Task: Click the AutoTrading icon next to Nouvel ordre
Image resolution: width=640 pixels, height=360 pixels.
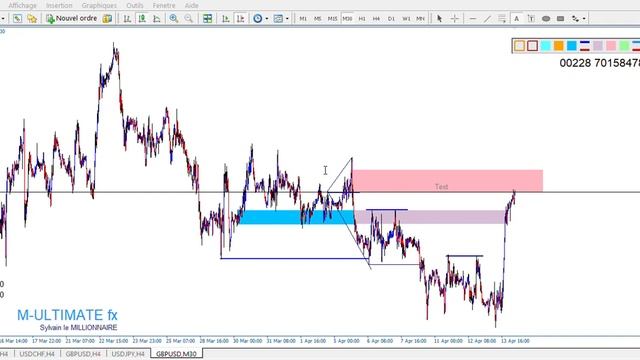Action: [x=107, y=18]
